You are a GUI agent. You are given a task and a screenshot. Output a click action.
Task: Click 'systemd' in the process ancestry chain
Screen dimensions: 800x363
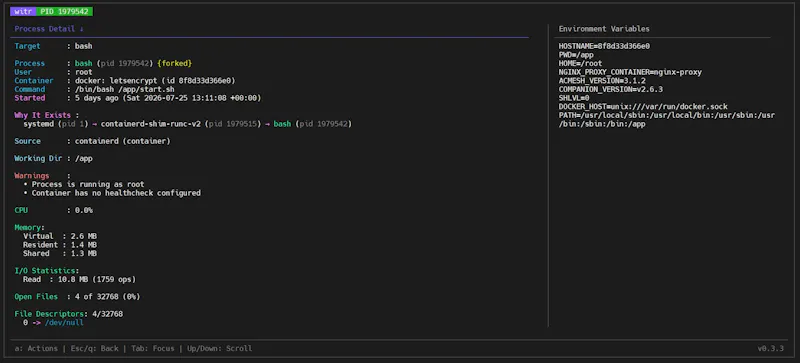click(38, 124)
